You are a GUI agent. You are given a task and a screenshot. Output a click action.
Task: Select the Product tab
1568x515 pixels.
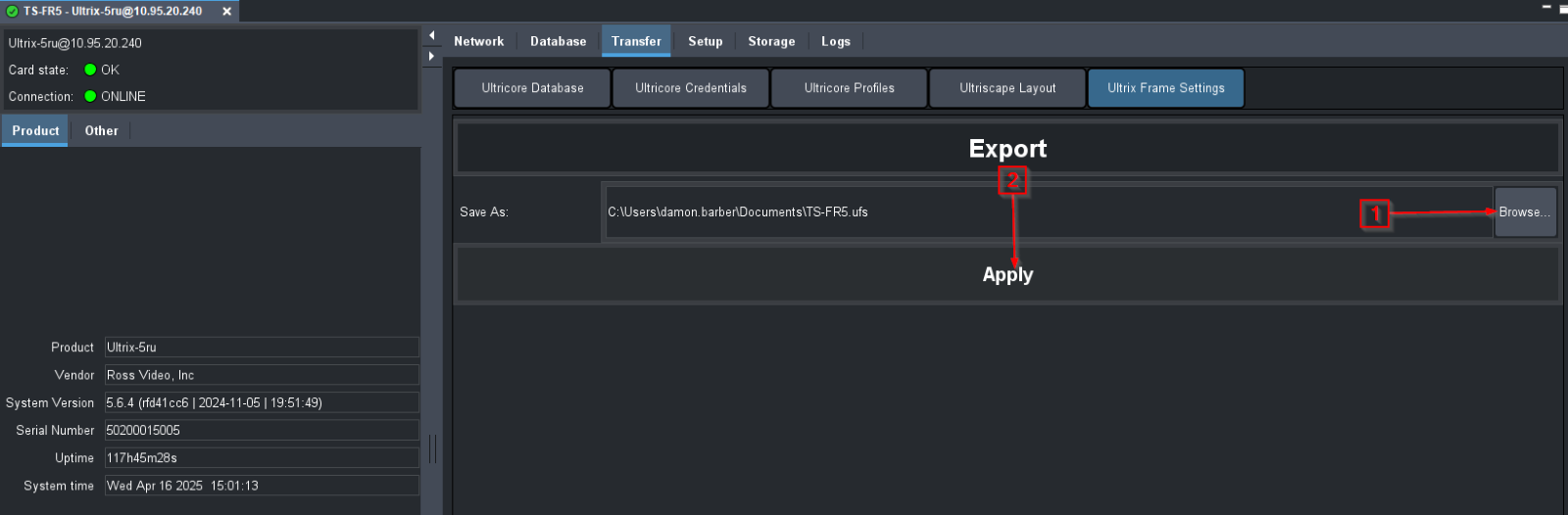point(35,130)
